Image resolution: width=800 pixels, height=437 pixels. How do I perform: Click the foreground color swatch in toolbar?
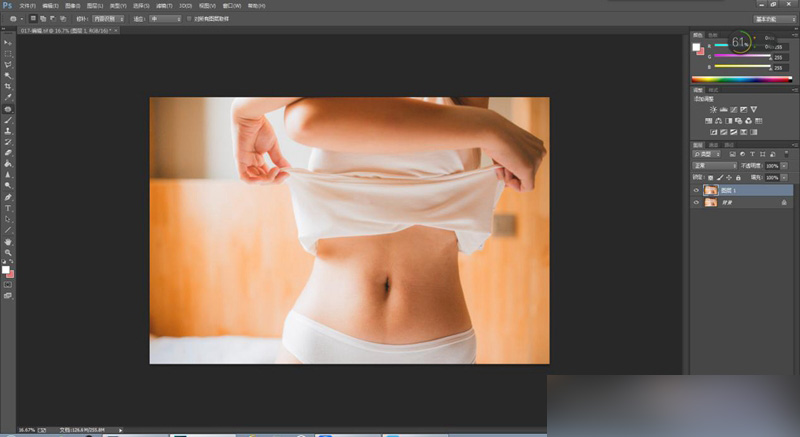5,269
